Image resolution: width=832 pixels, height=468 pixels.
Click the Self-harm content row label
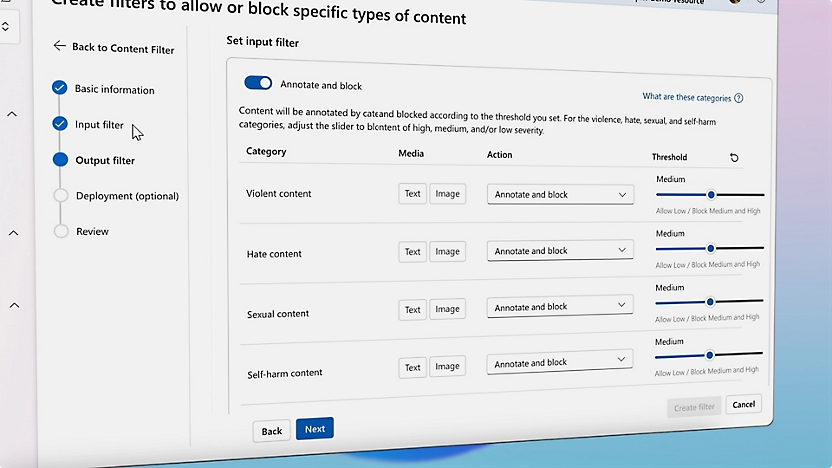click(284, 374)
